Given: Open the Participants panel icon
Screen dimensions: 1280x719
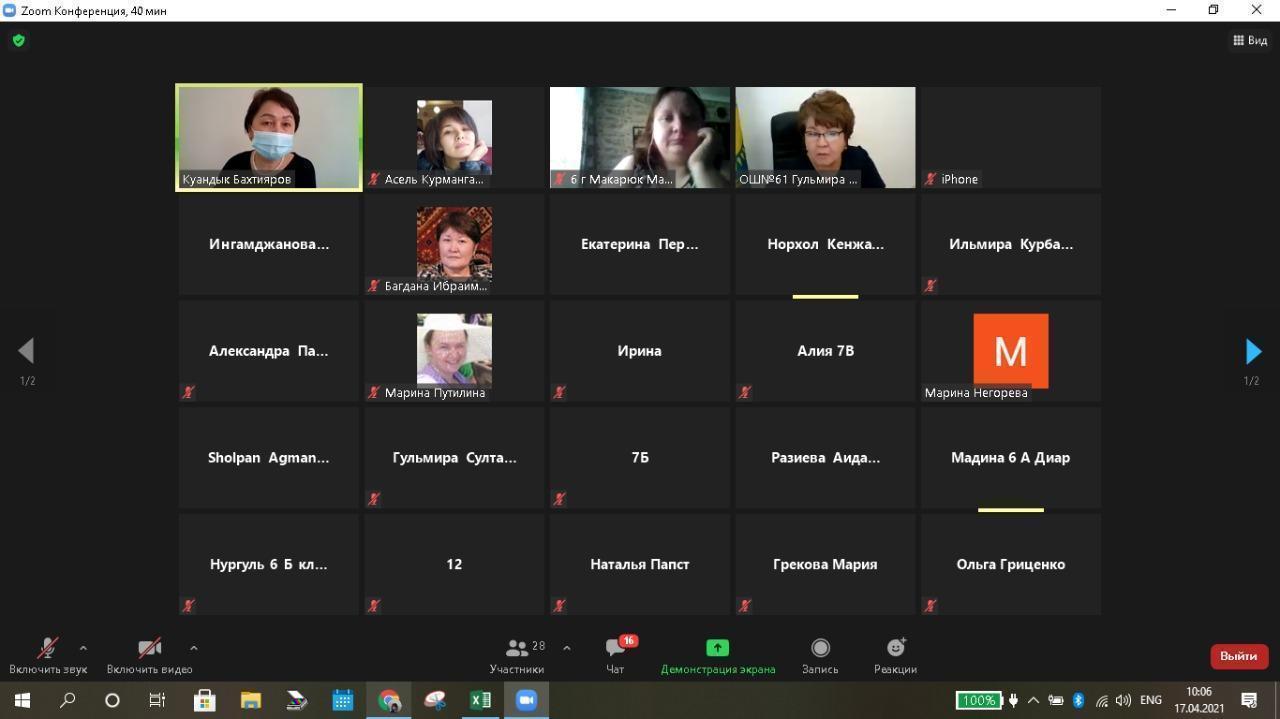Looking at the screenshot, I should click(x=517, y=649).
